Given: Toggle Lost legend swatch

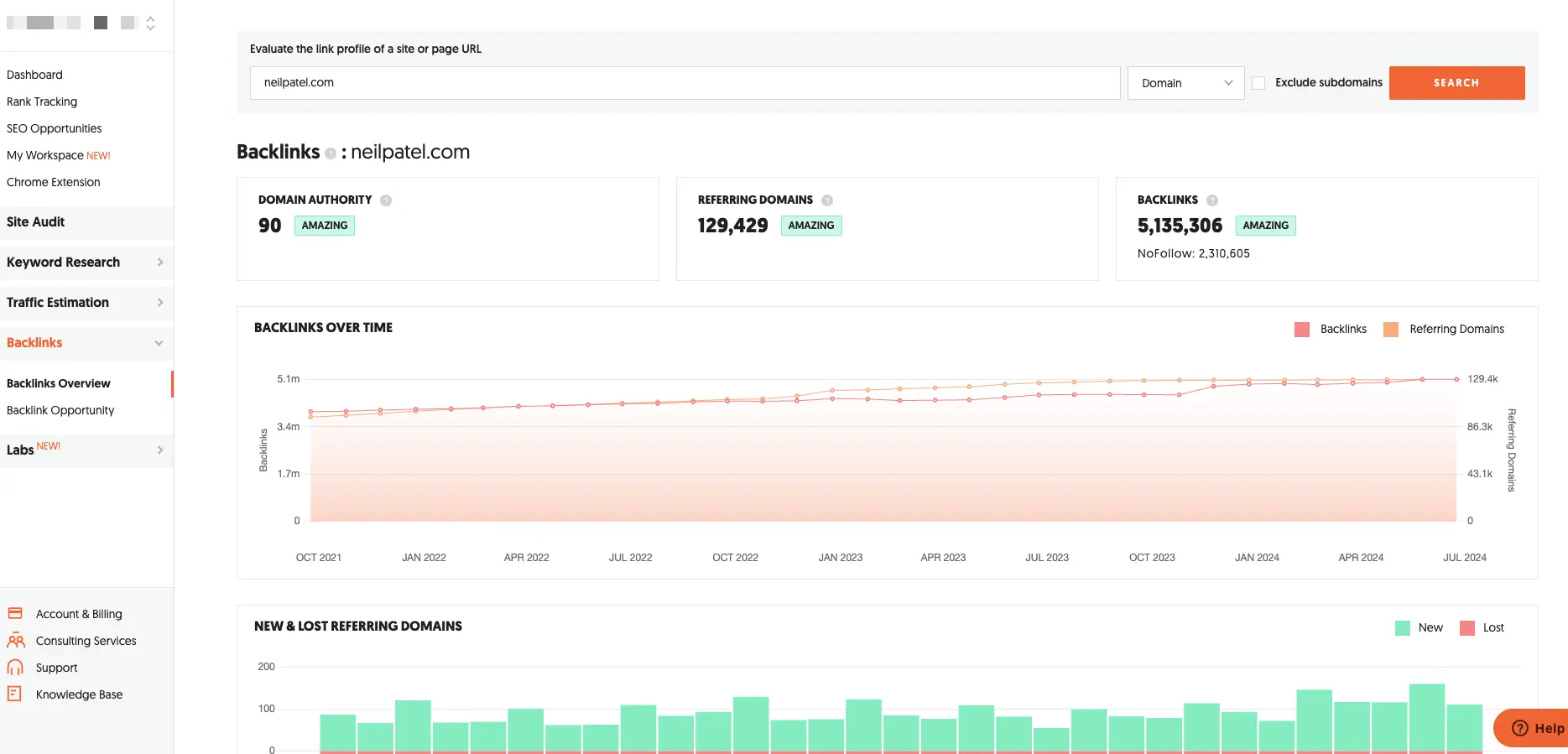Looking at the screenshot, I should tap(1467, 628).
